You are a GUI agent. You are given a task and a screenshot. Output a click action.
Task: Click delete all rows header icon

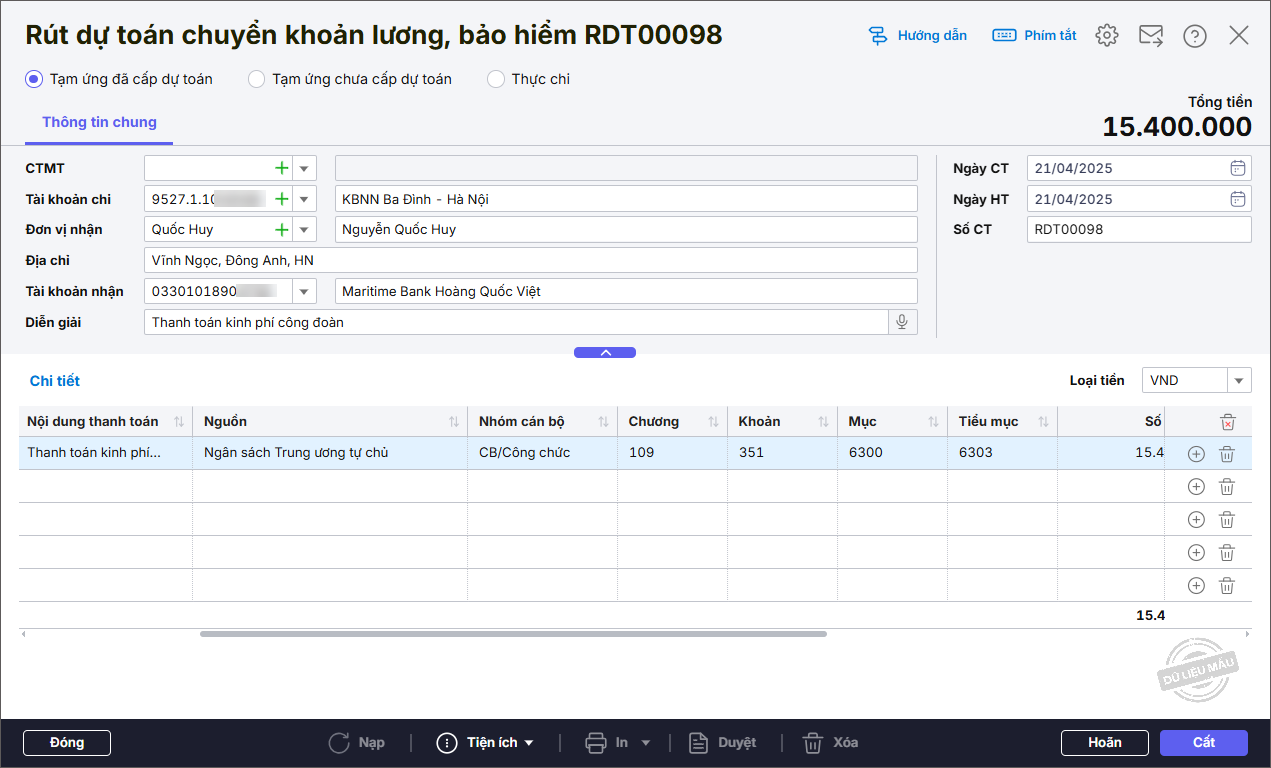1227,422
